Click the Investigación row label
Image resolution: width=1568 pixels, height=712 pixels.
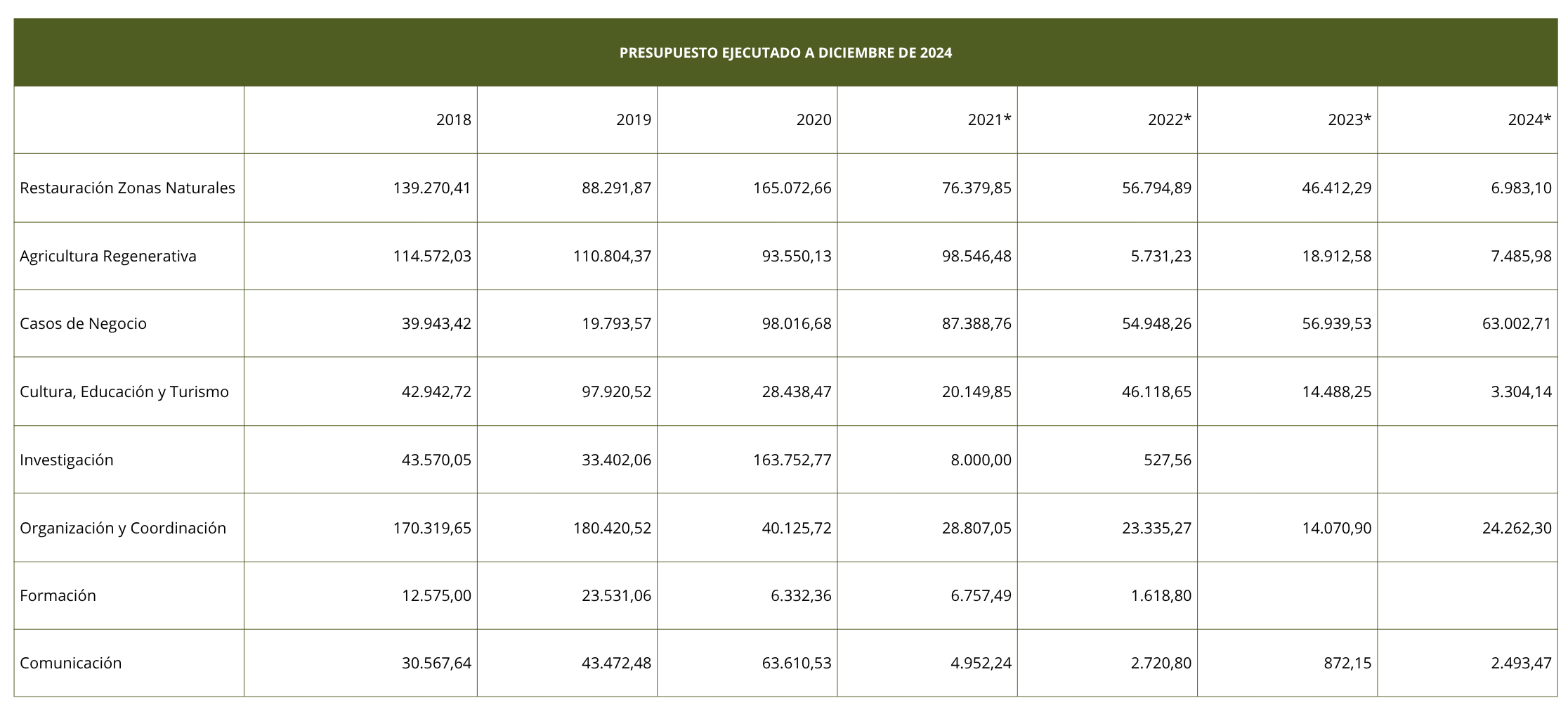(66, 460)
